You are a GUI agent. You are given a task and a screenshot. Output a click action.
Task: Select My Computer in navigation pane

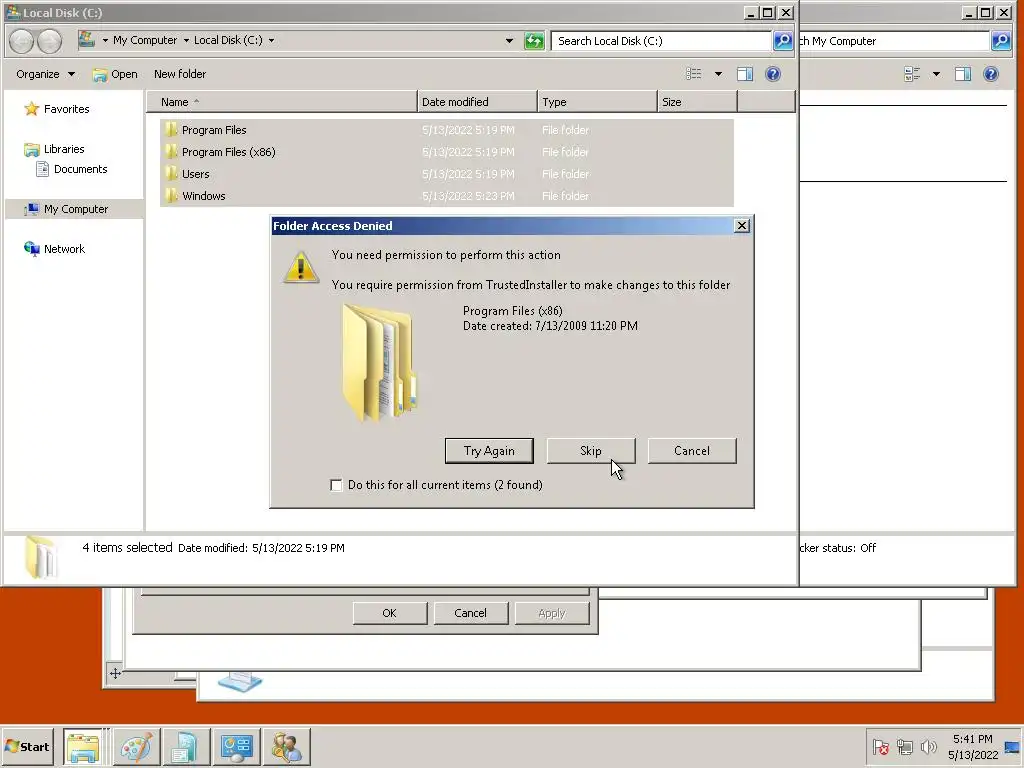tap(75, 209)
